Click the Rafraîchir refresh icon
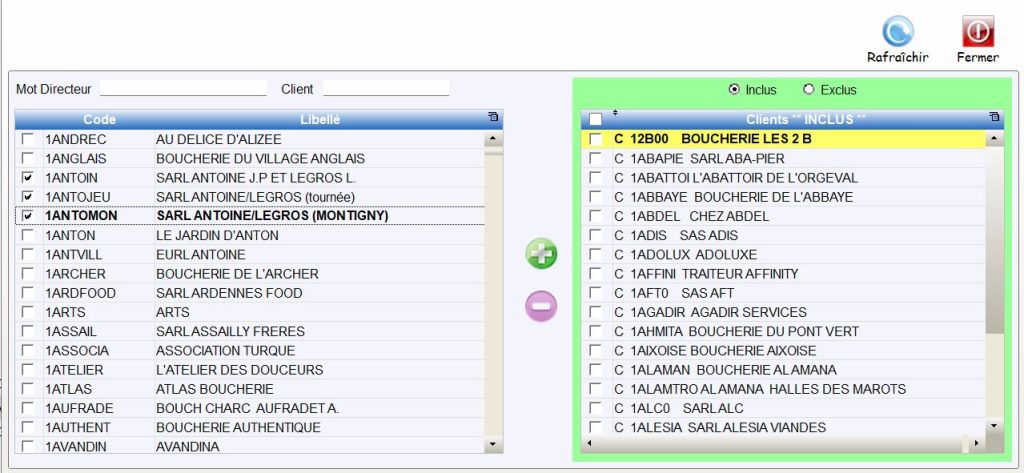Screen dimensions: 1024x473 897,32
